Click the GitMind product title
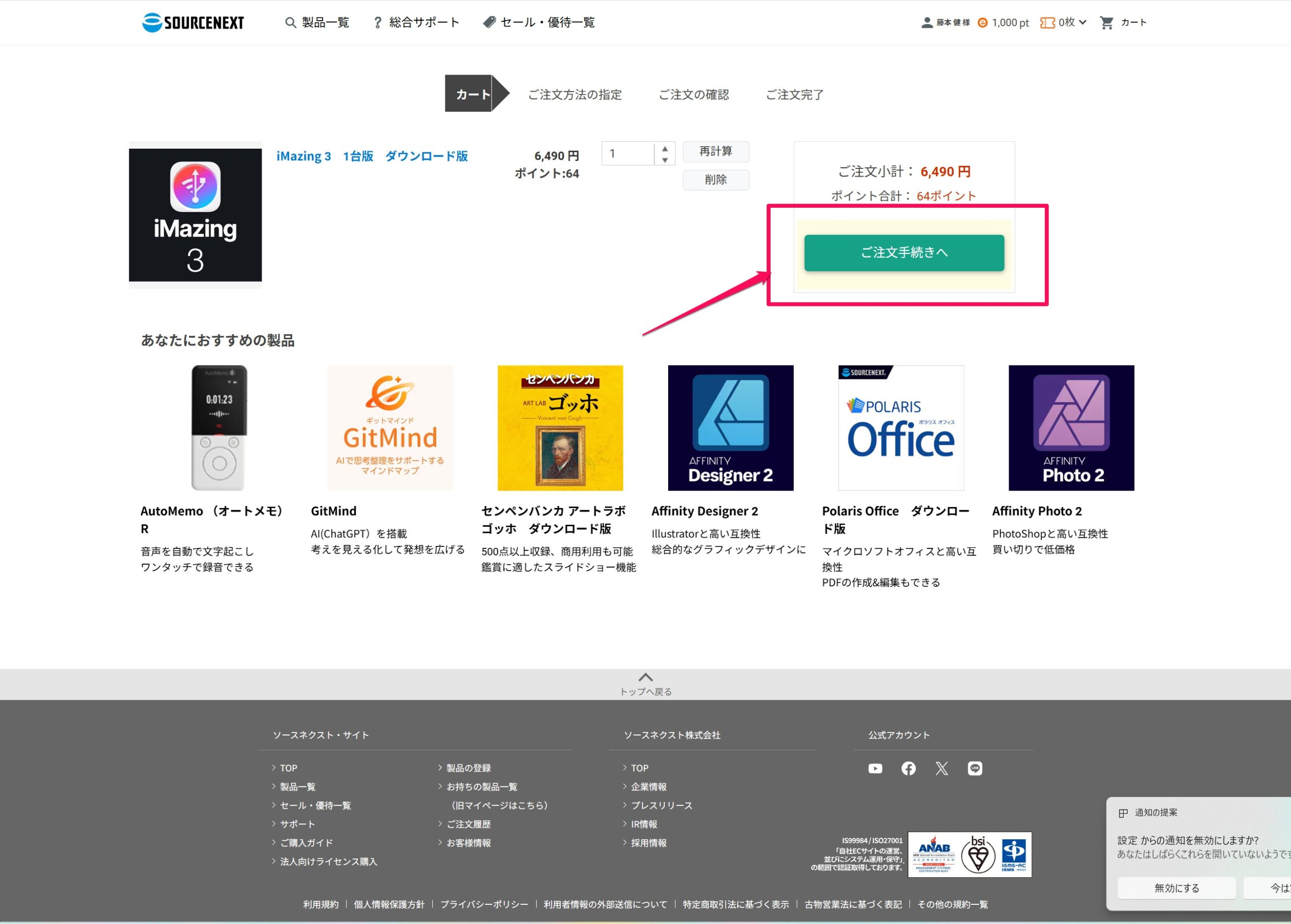 (x=333, y=511)
